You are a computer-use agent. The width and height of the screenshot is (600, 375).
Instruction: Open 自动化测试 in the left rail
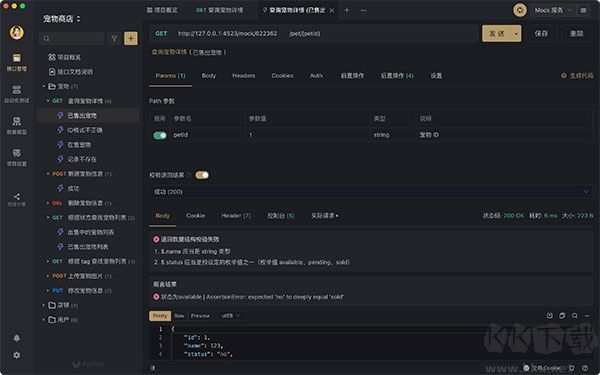[x=16, y=94]
